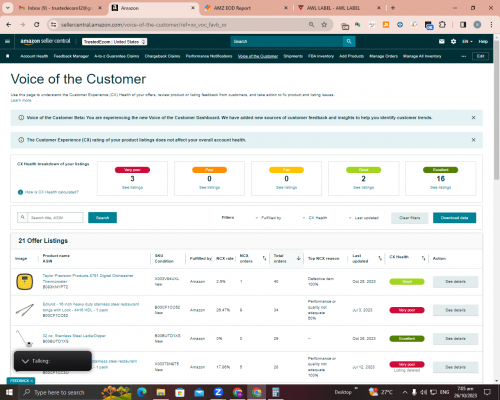Image resolution: width=500 pixels, height=400 pixels.
Task: Expand the Last updated filter dropdown
Action: pos(364,218)
